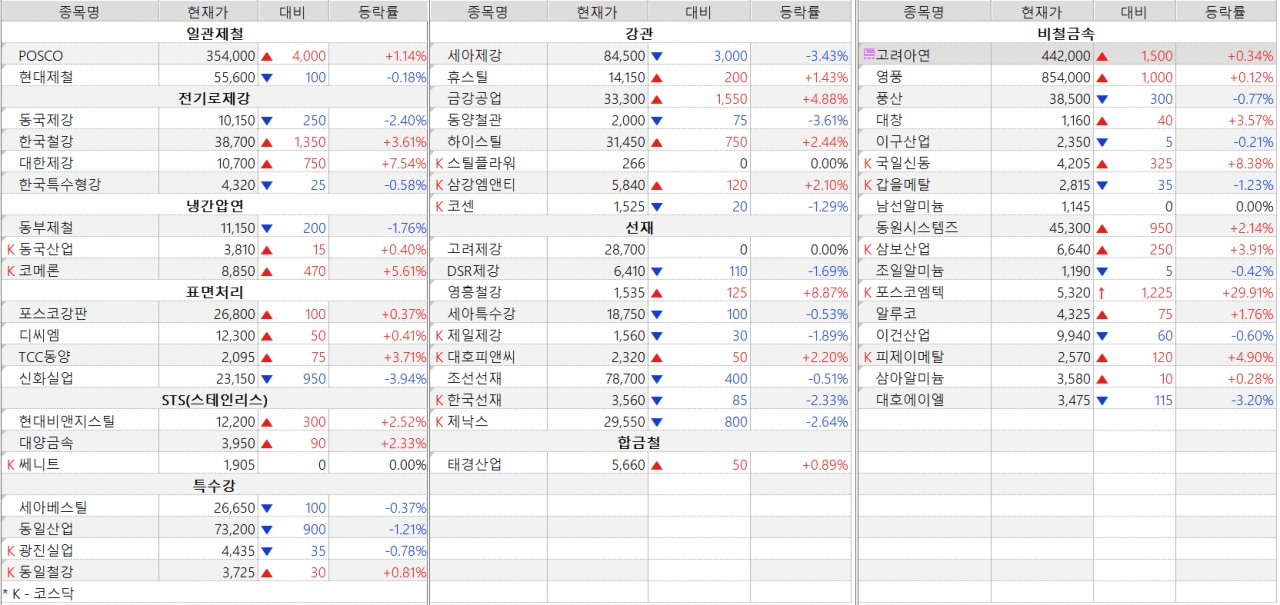Open the 대한제강 stock name

pyautogui.click(x=46, y=163)
